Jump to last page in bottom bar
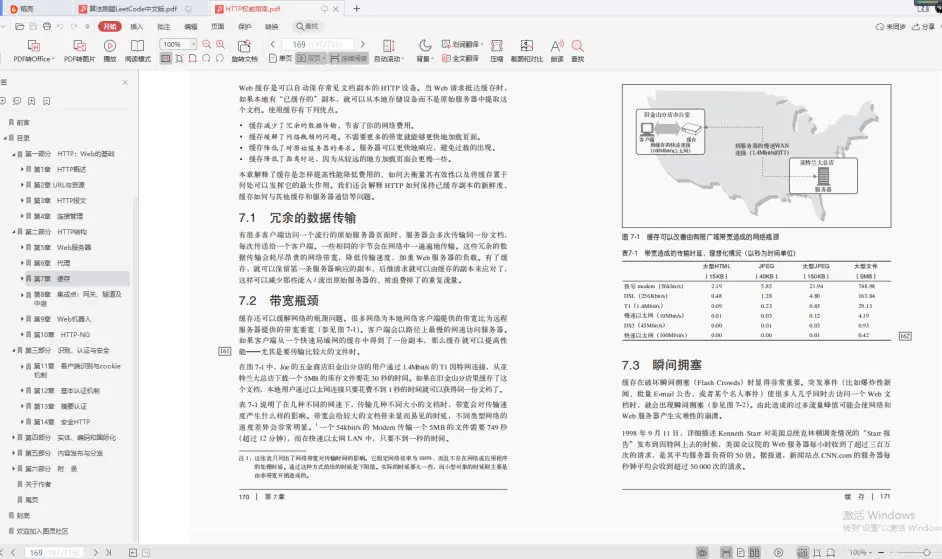 point(109,552)
